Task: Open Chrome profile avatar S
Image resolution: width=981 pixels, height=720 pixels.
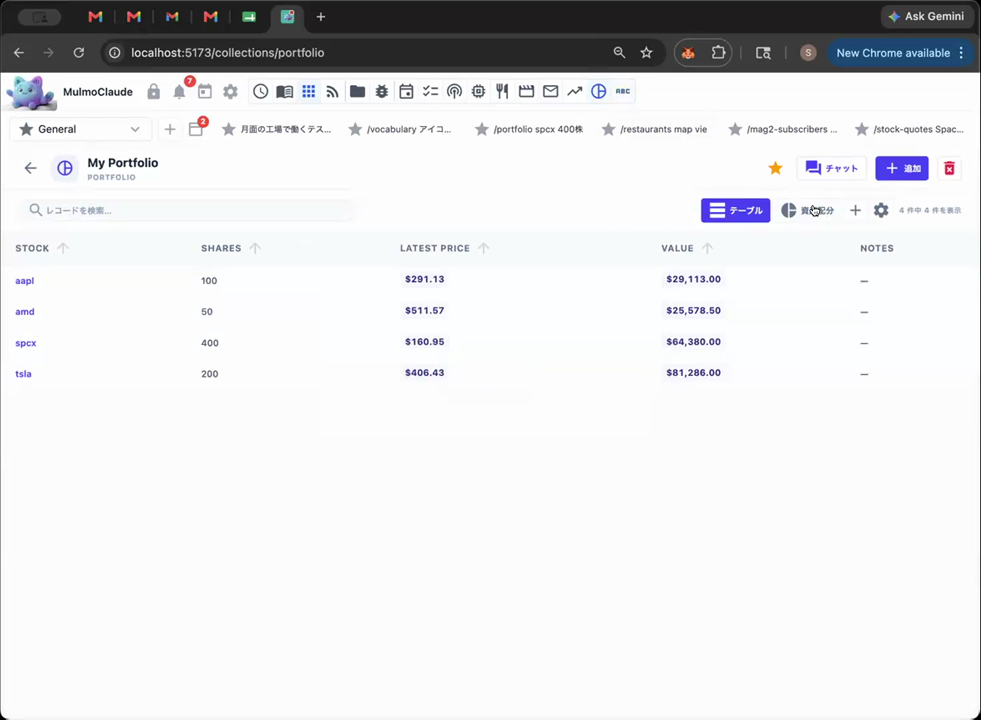Action: [808, 53]
